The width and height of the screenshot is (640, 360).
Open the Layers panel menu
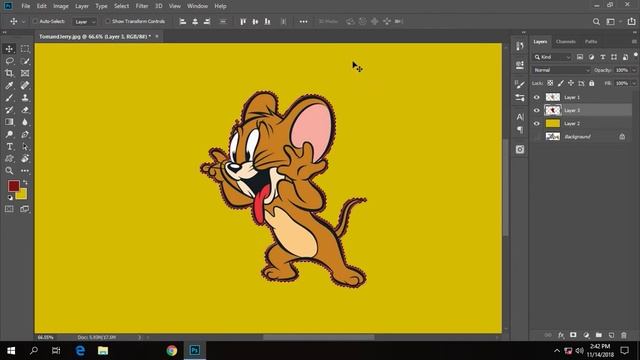pyautogui.click(x=634, y=42)
